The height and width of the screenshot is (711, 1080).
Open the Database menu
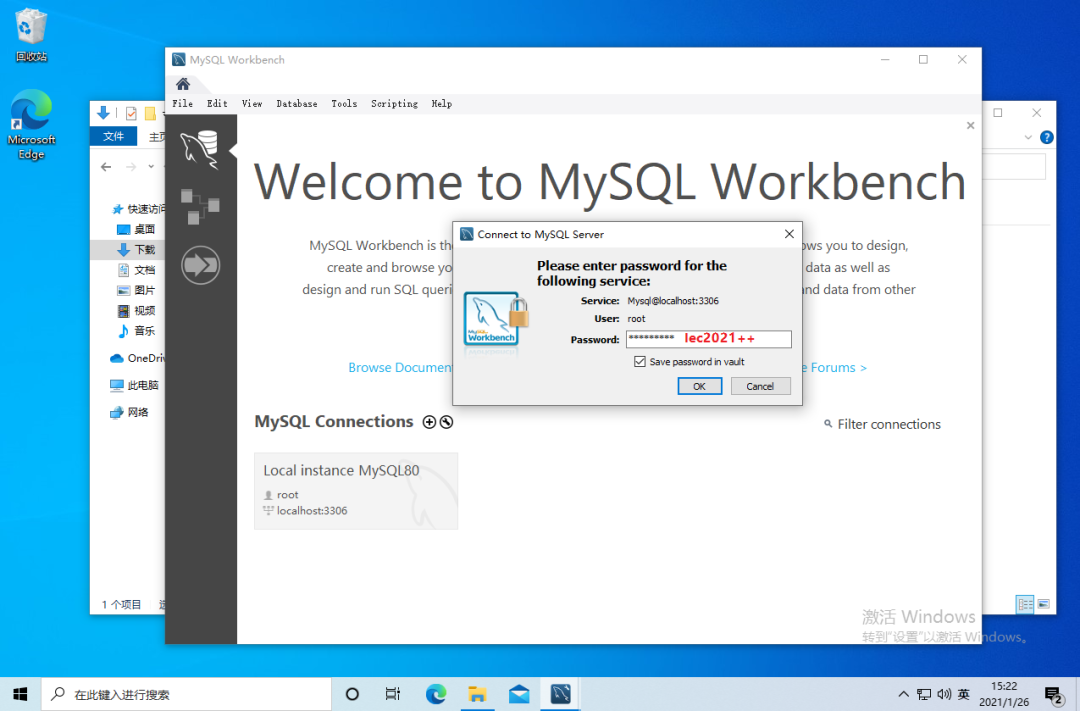pyautogui.click(x=297, y=103)
